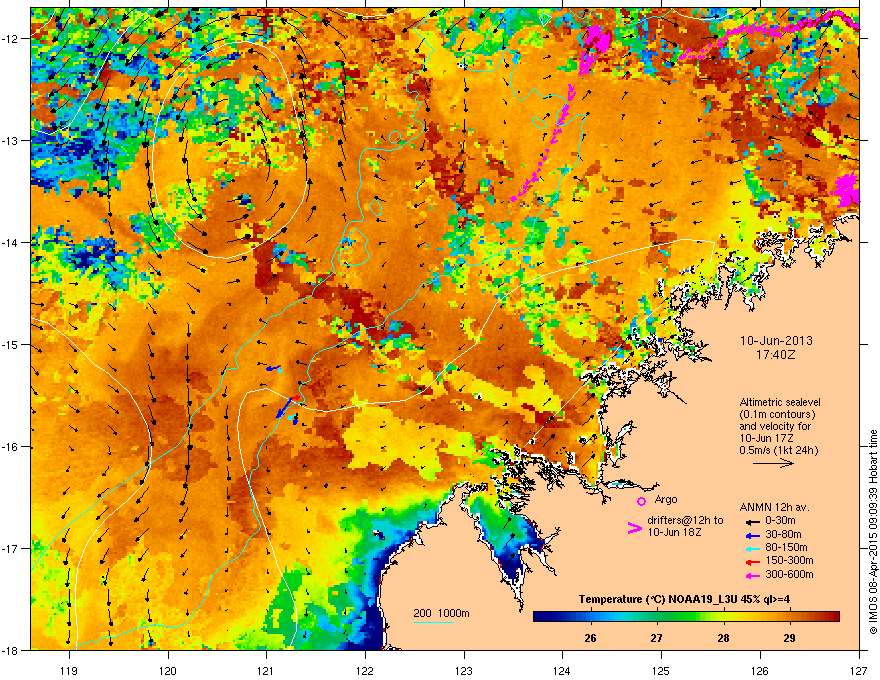Click the color bar label 29
This screenshot has width=880, height=680.
click(x=789, y=638)
